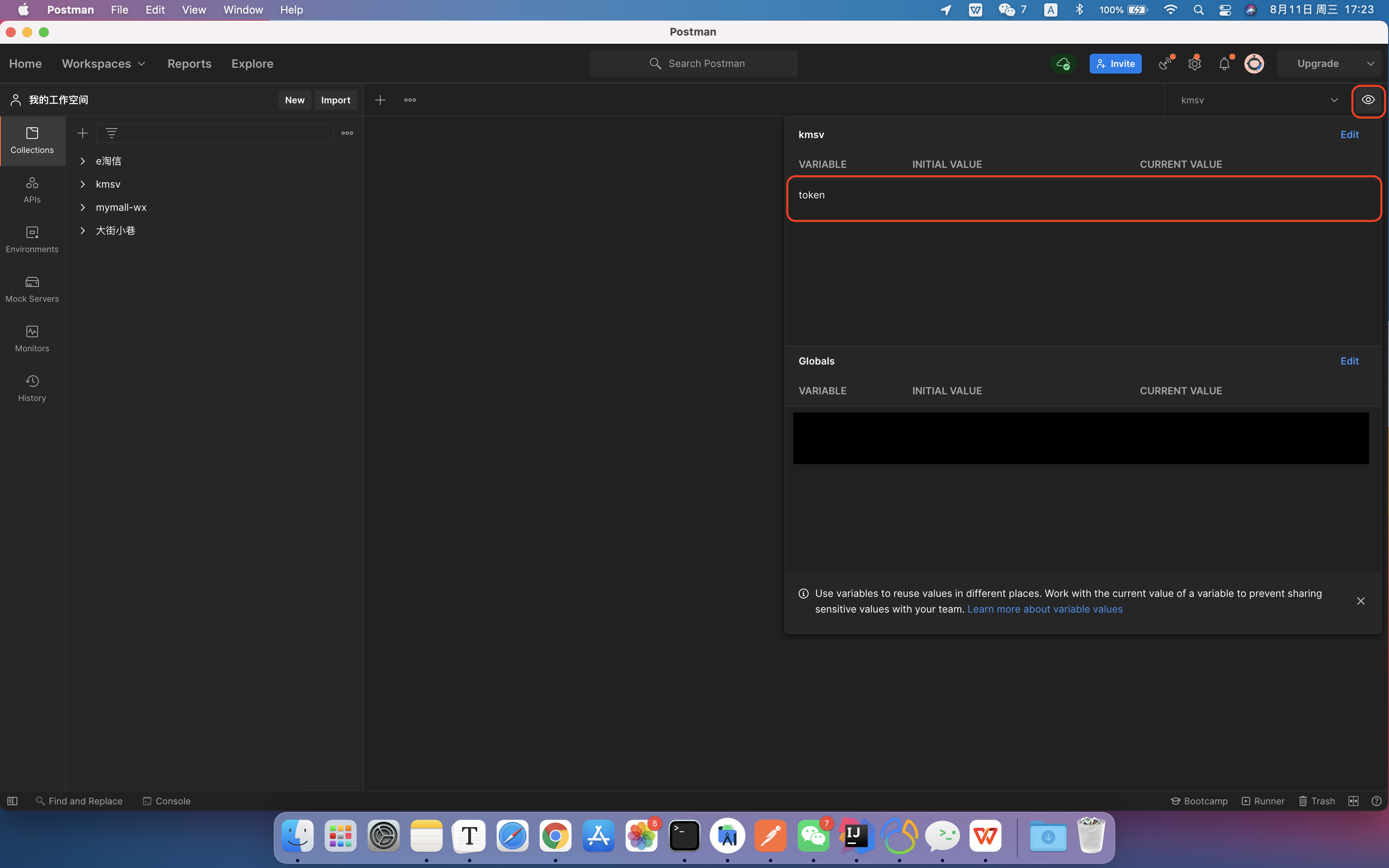Expand the Workspaces dropdown
The height and width of the screenshot is (868, 1389).
tap(103, 64)
